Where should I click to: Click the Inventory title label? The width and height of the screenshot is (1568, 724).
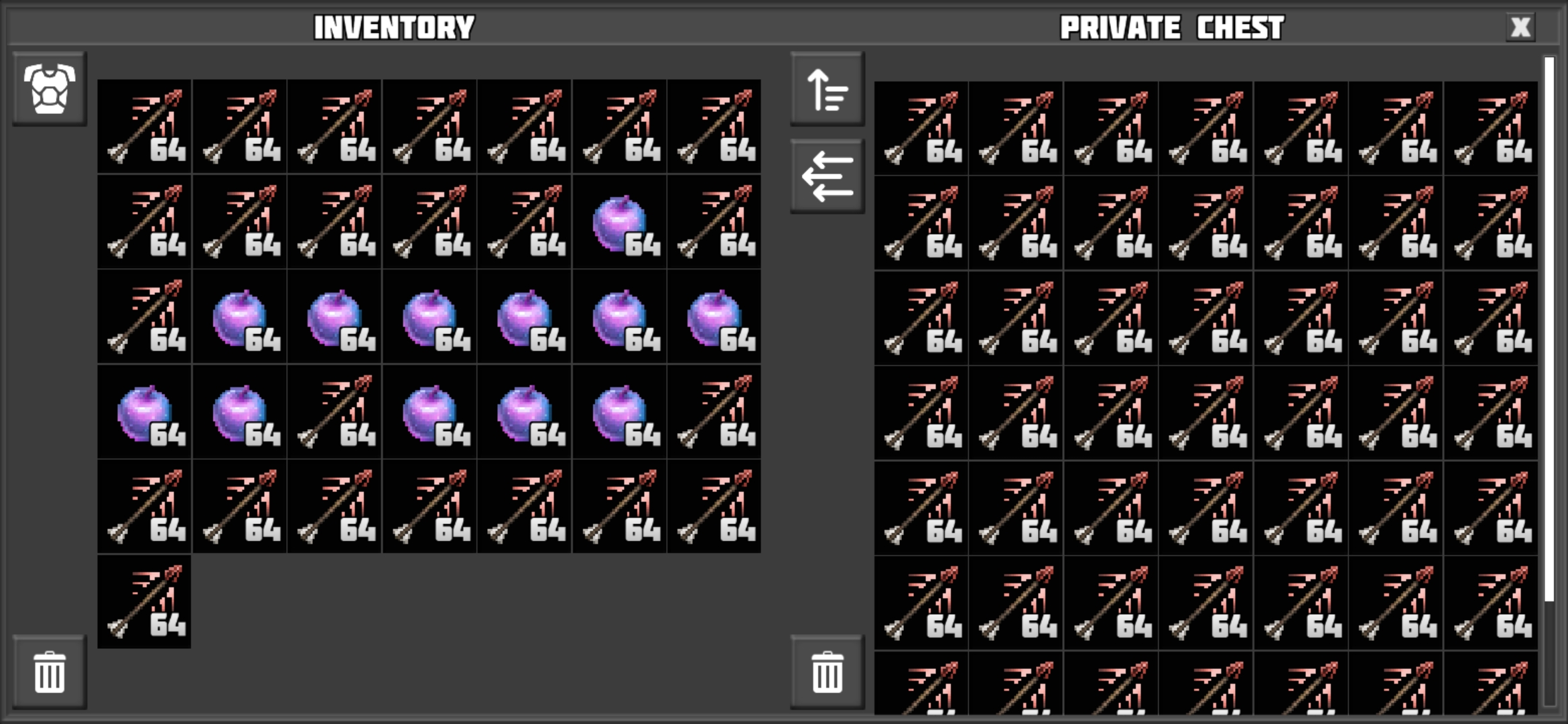[394, 27]
